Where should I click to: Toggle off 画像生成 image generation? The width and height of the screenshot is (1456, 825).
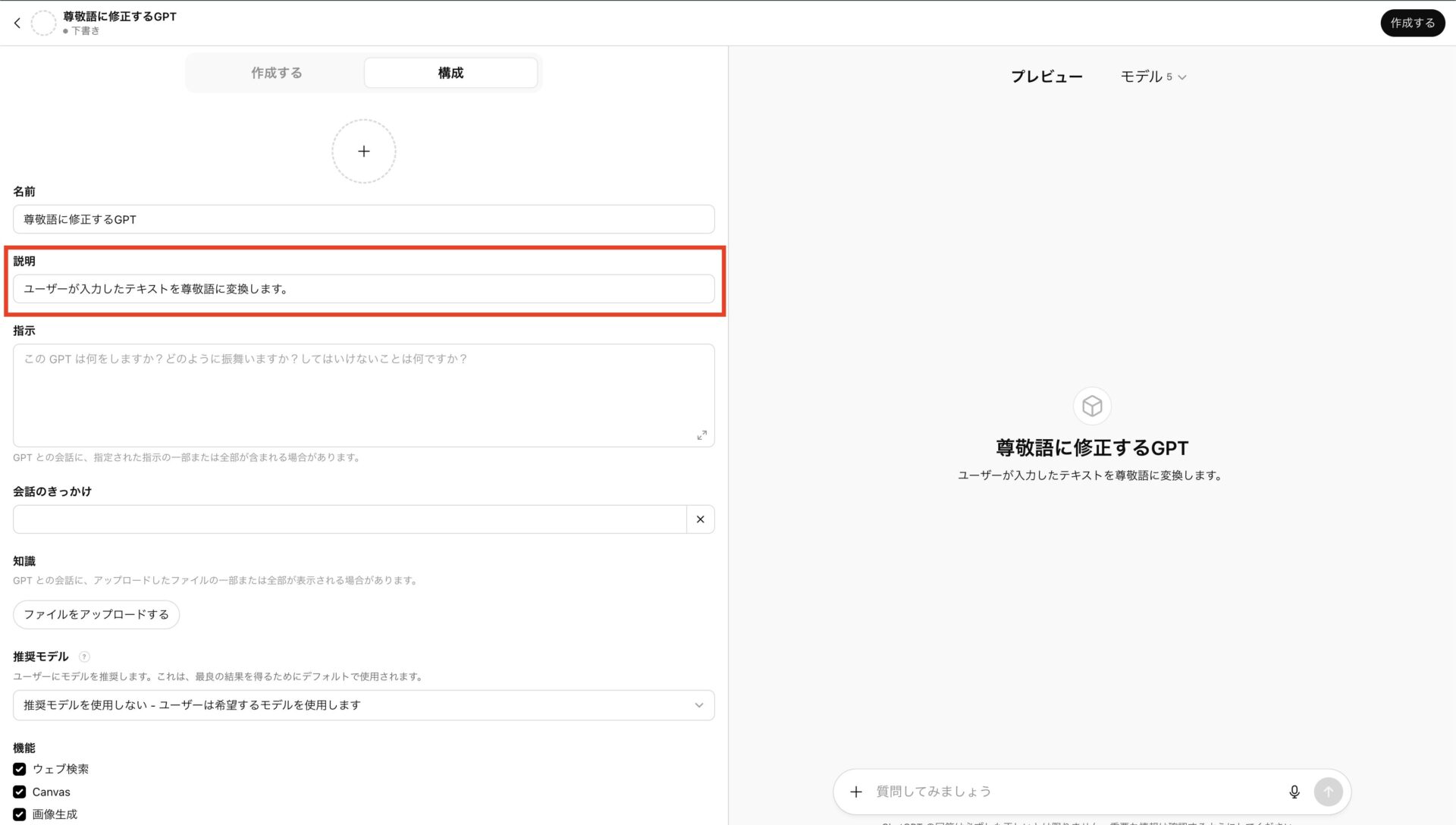point(18,814)
